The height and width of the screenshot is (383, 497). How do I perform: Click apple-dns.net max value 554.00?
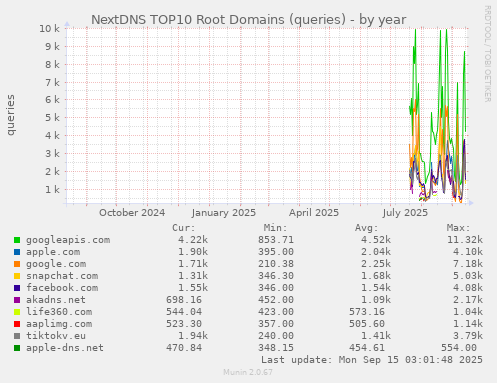pyautogui.click(x=459, y=348)
